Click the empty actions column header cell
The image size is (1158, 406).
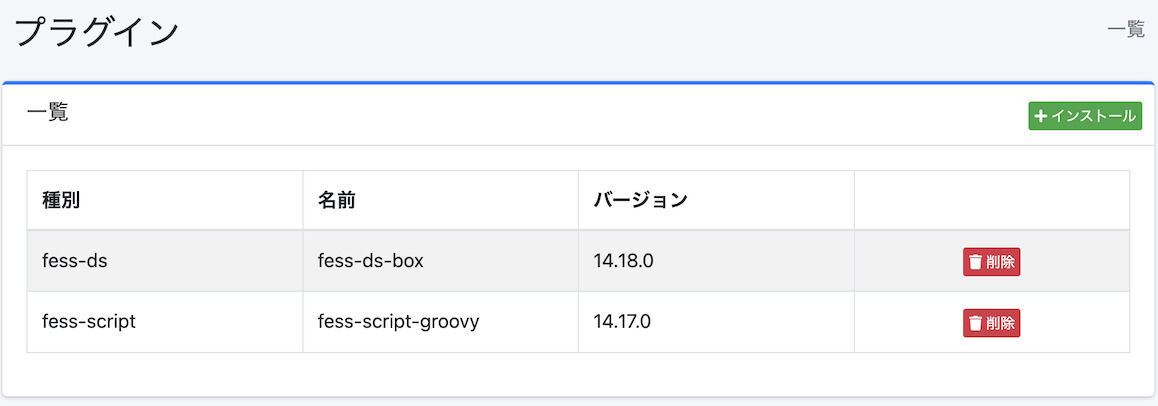pyautogui.click(x=992, y=200)
